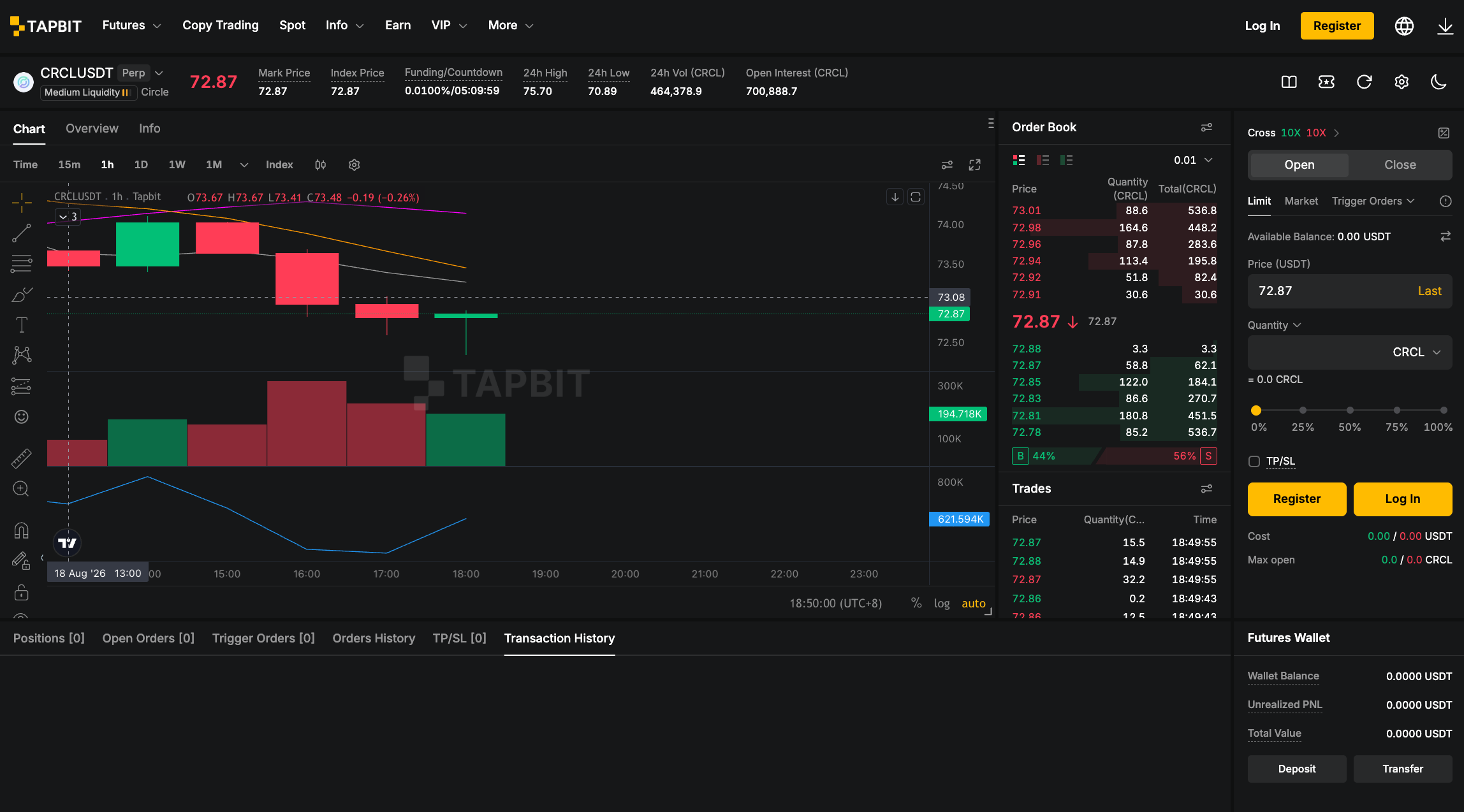Select the text annotation tool
The height and width of the screenshot is (812, 1464).
click(21, 325)
